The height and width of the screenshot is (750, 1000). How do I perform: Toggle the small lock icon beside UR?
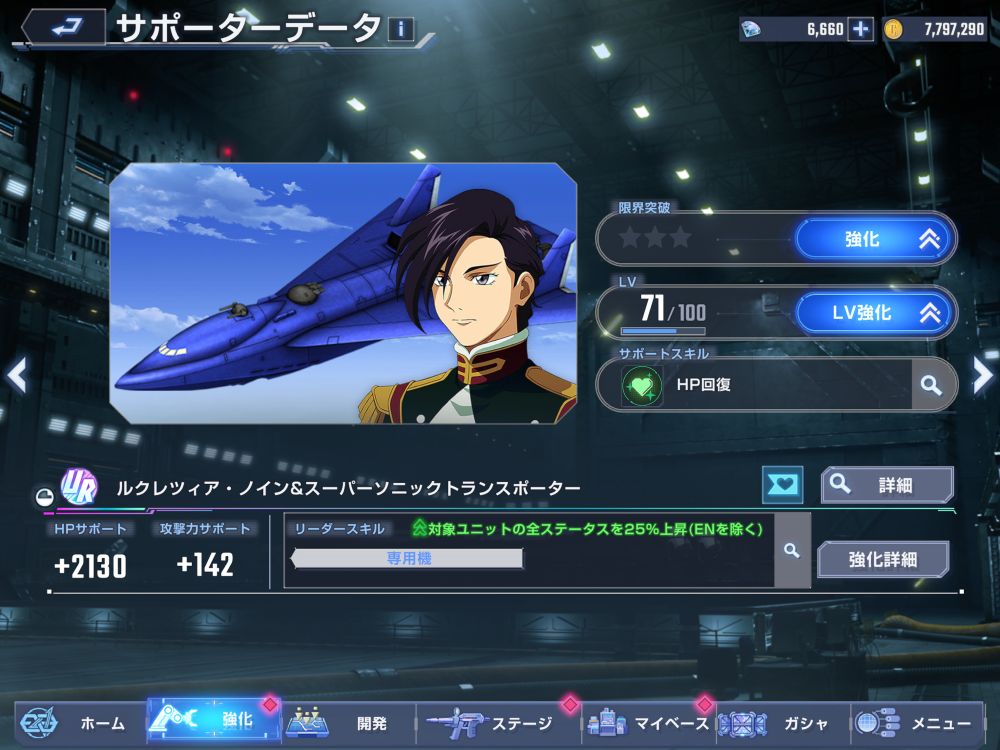[x=44, y=496]
